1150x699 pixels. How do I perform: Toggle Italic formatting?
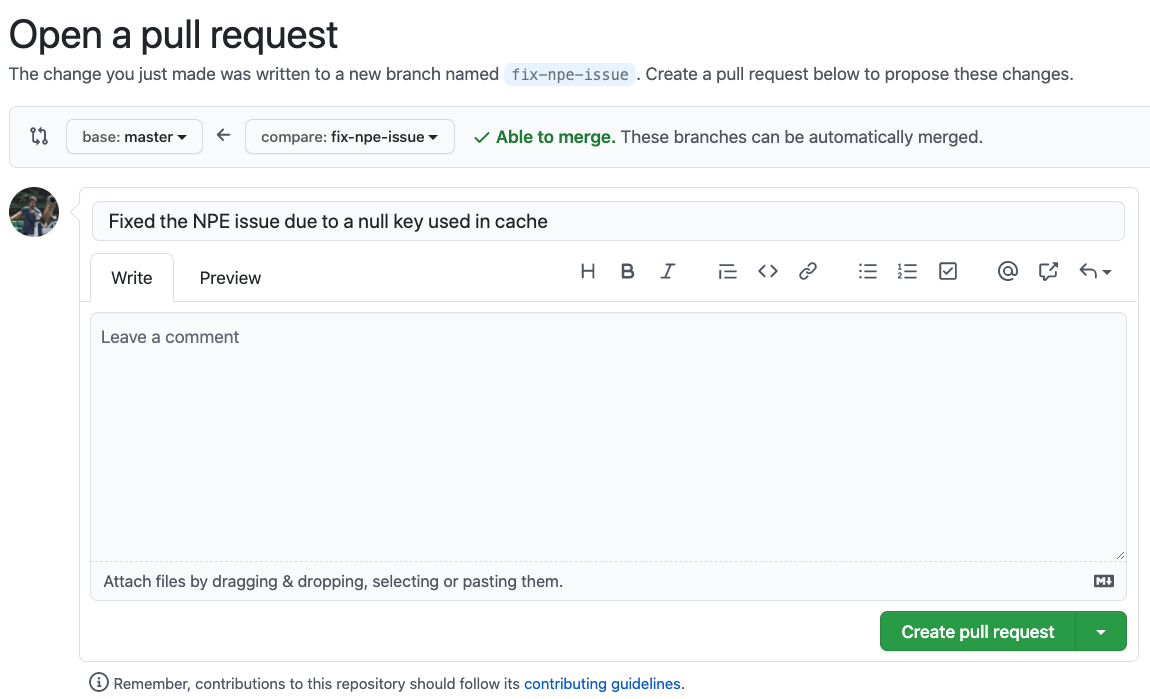click(x=667, y=270)
